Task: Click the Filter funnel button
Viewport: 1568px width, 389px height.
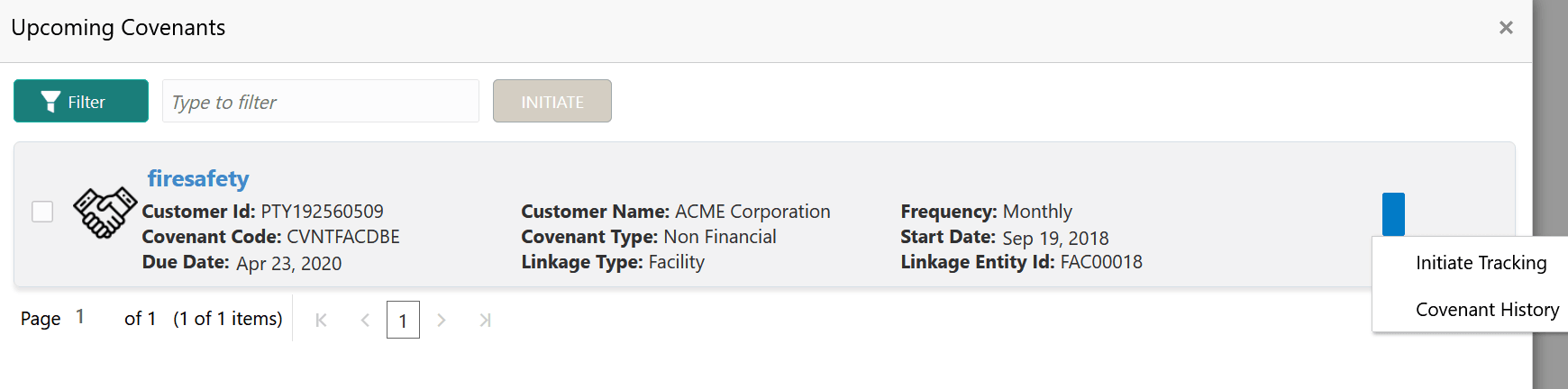Action: pyautogui.click(x=81, y=101)
